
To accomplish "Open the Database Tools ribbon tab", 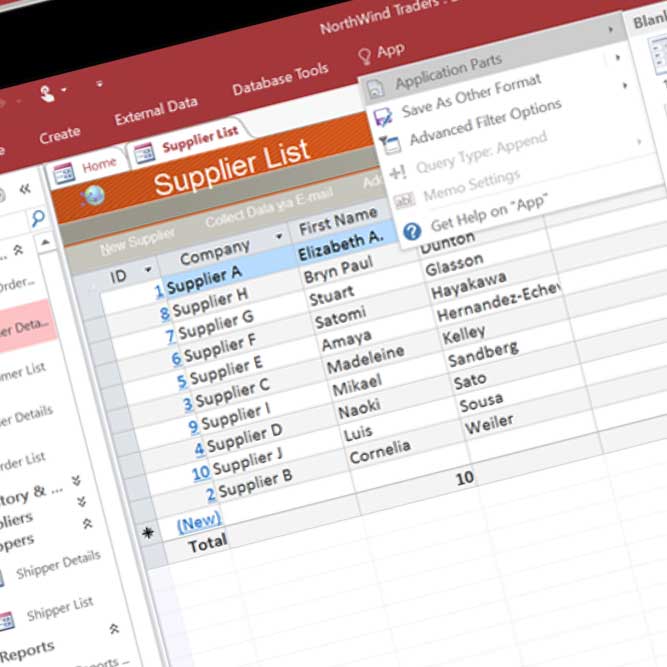I will (x=280, y=79).
